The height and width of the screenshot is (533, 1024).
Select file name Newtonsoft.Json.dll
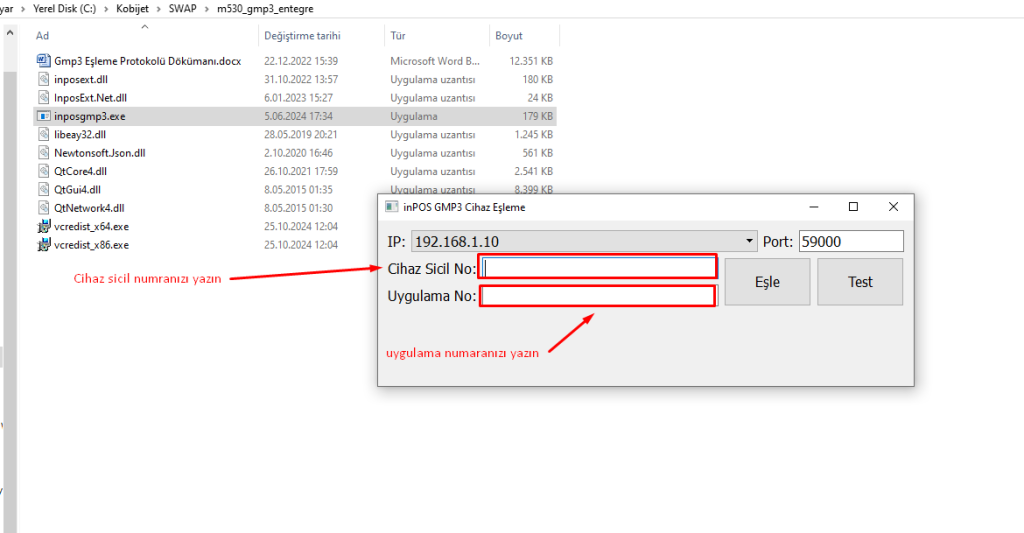pyautogui.click(x=100, y=153)
